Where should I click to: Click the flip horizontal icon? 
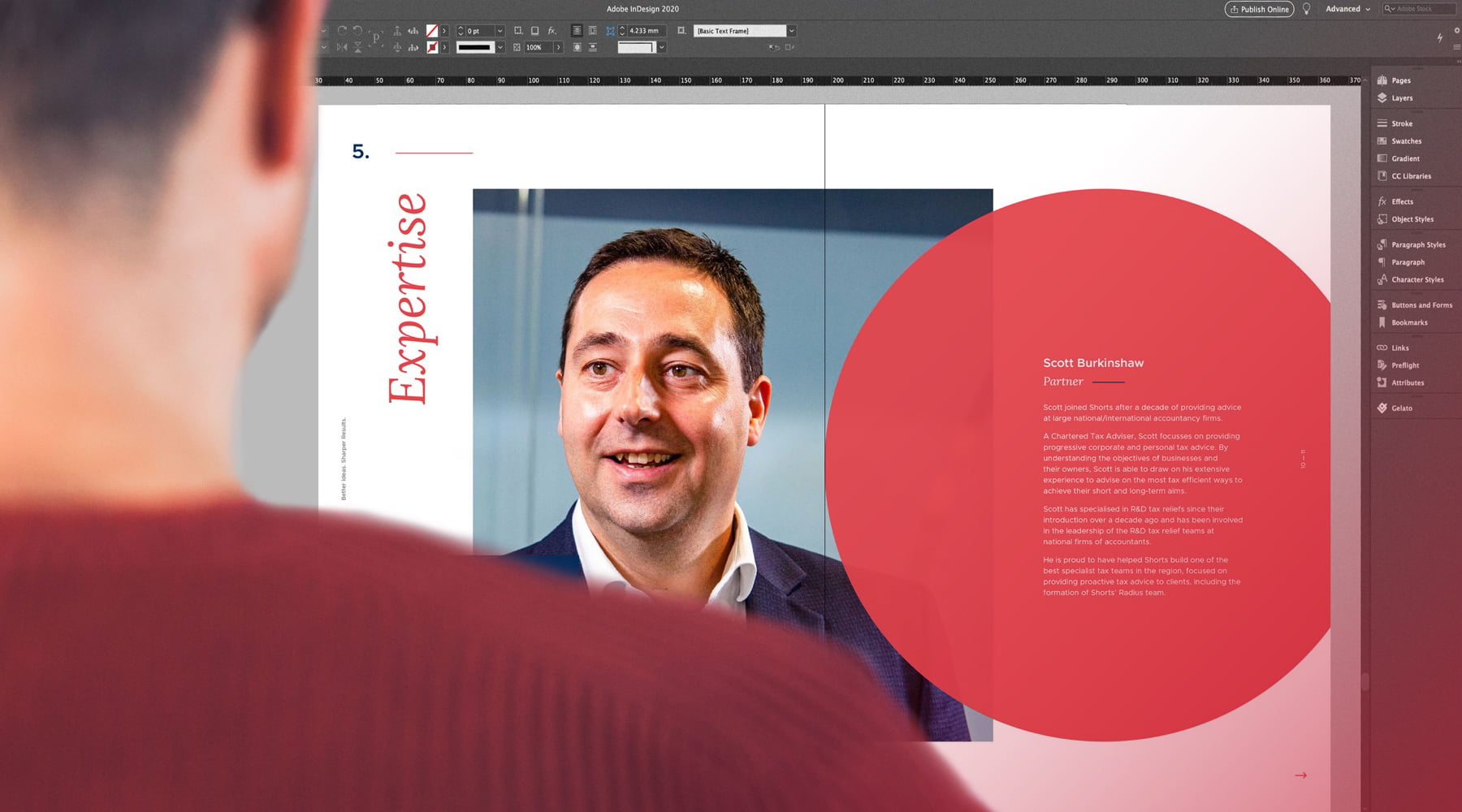[x=342, y=47]
